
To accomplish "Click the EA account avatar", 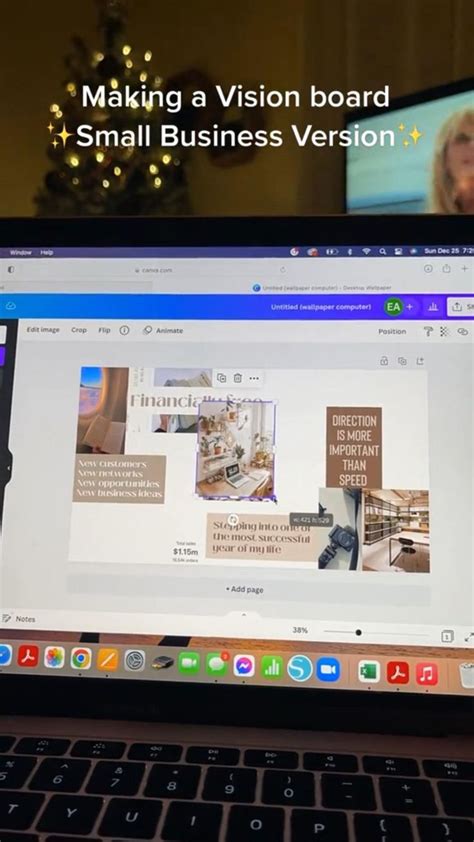I will pos(393,307).
